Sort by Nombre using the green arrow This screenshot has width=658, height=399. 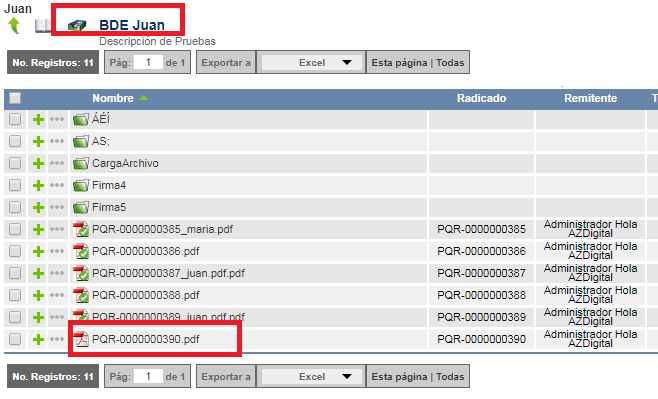click(x=144, y=98)
